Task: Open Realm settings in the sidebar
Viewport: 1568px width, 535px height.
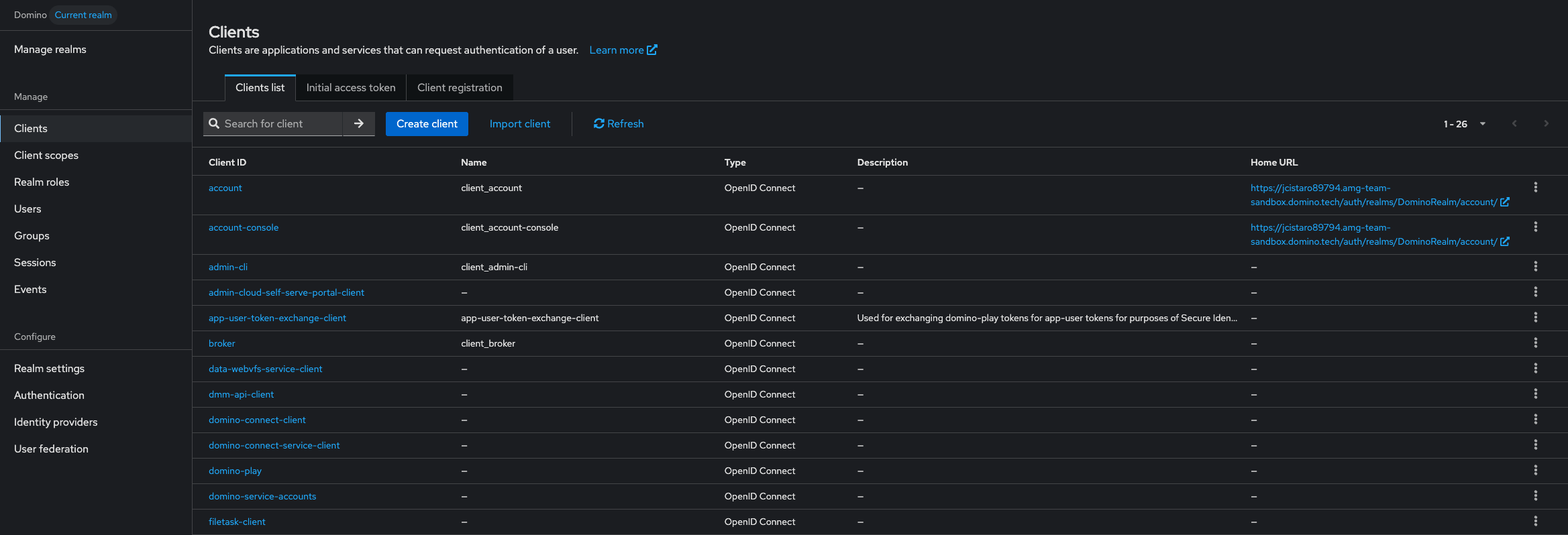Action: [x=96, y=368]
